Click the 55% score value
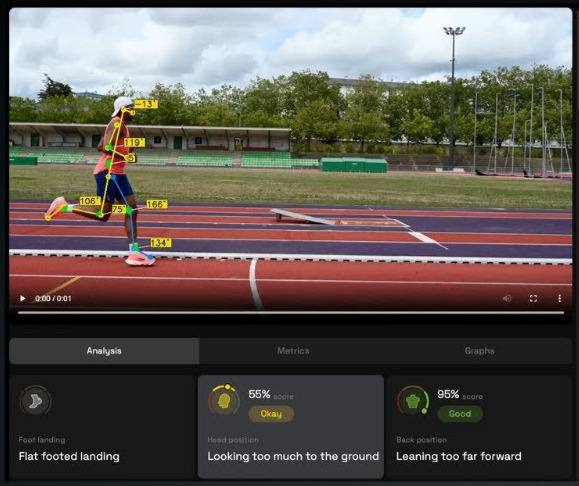579x486 pixels. click(x=259, y=394)
